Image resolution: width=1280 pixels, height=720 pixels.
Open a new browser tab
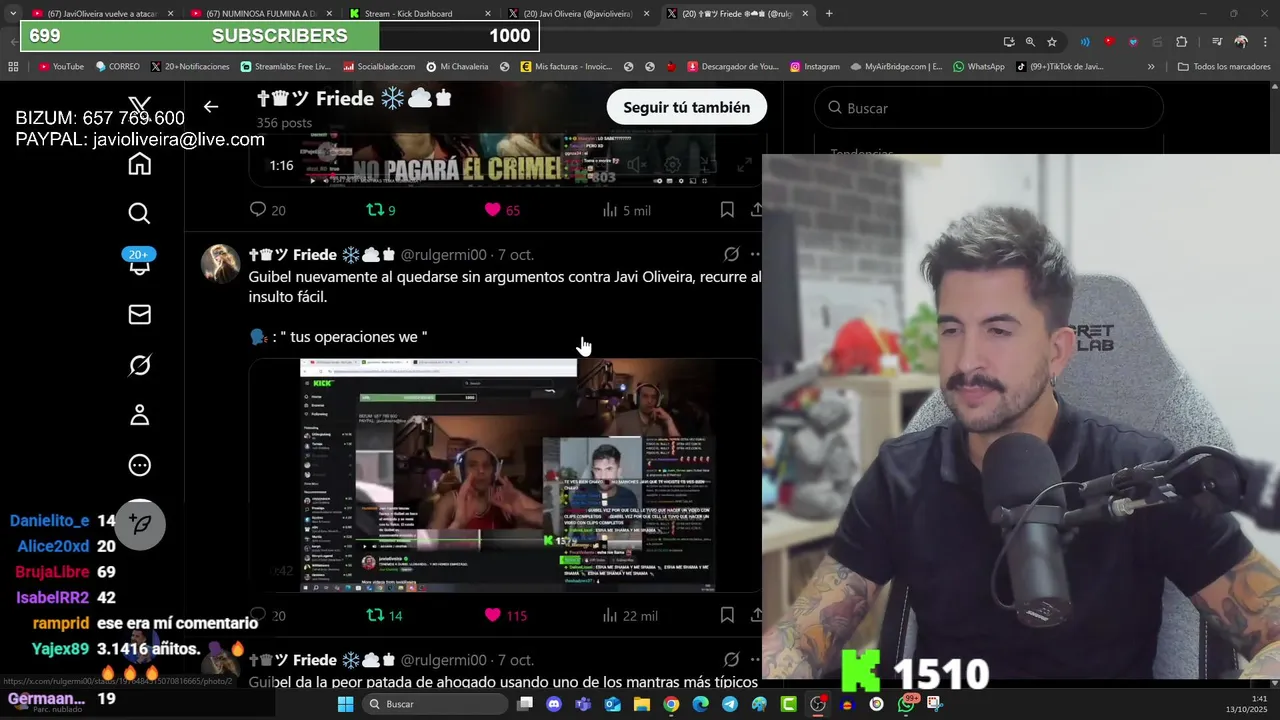pos(829,14)
